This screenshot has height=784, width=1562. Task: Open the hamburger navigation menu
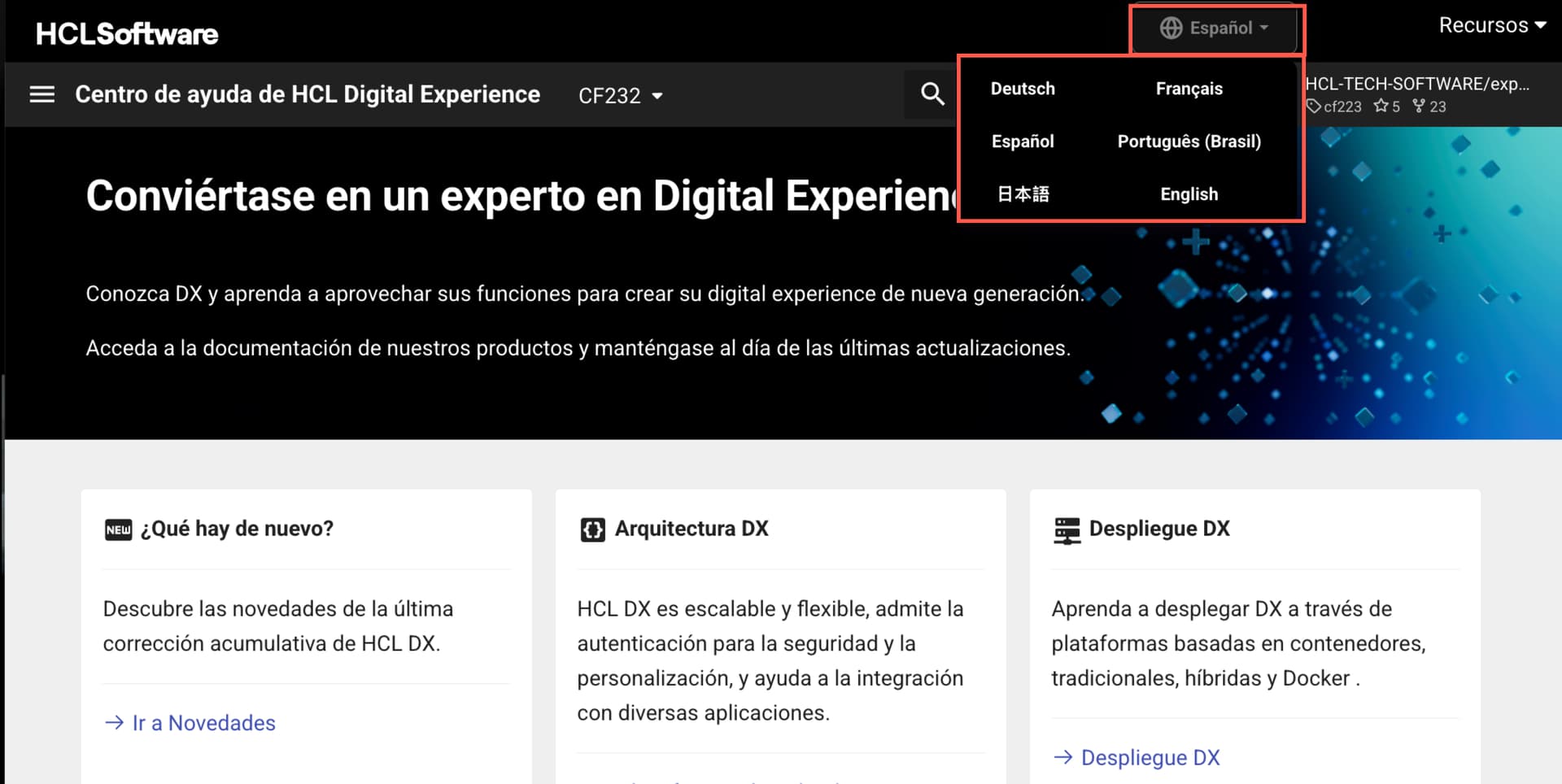click(x=42, y=94)
